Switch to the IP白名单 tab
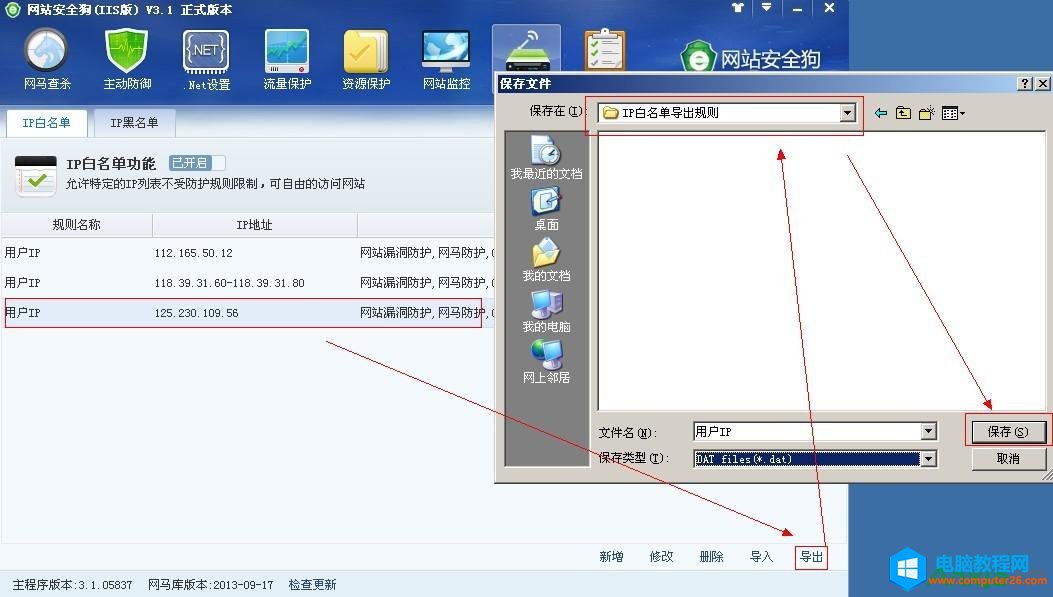The width and height of the screenshot is (1053, 597). coord(46,123)
